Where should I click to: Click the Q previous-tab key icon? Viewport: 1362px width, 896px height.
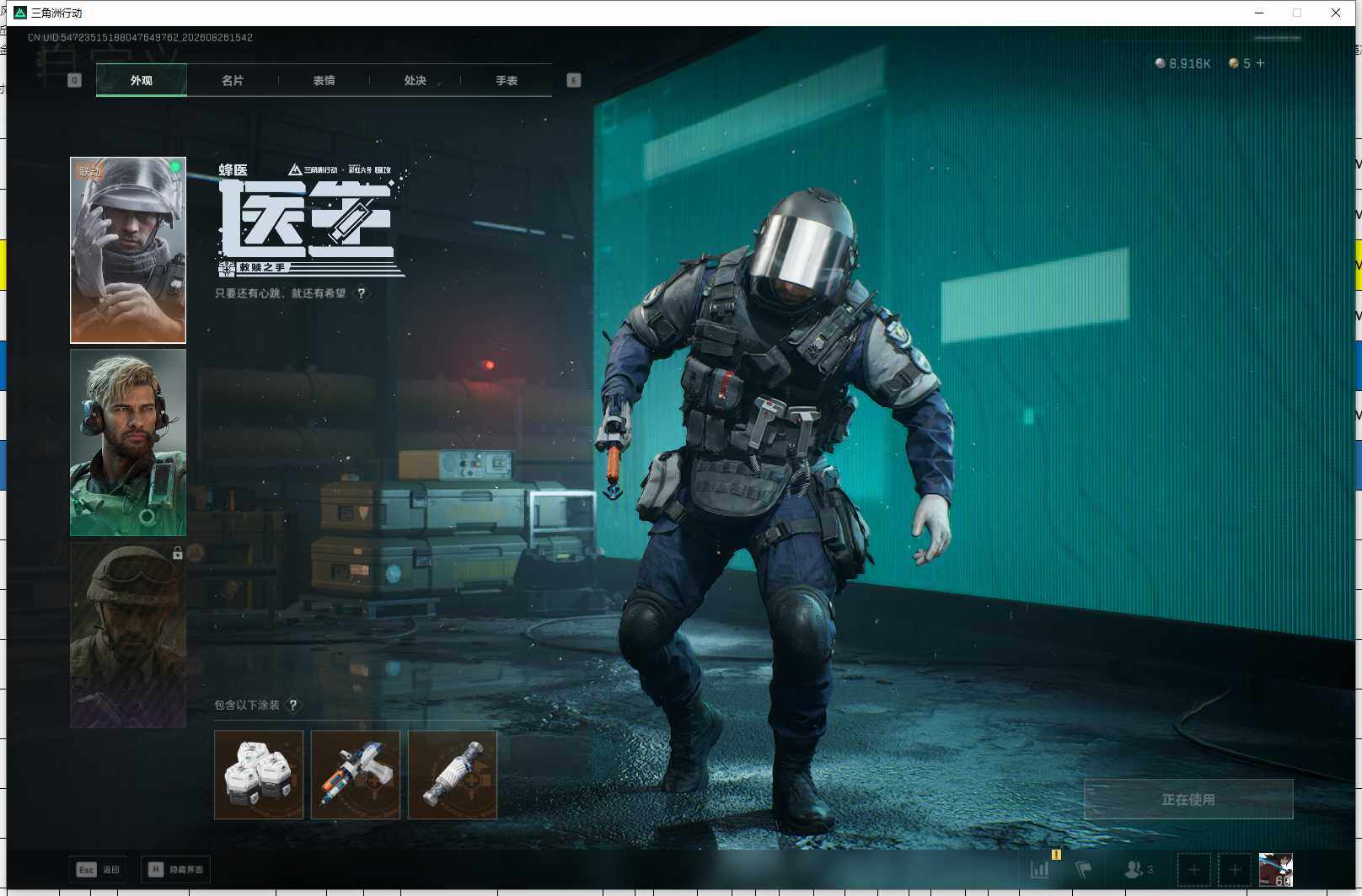click(74, 80)
